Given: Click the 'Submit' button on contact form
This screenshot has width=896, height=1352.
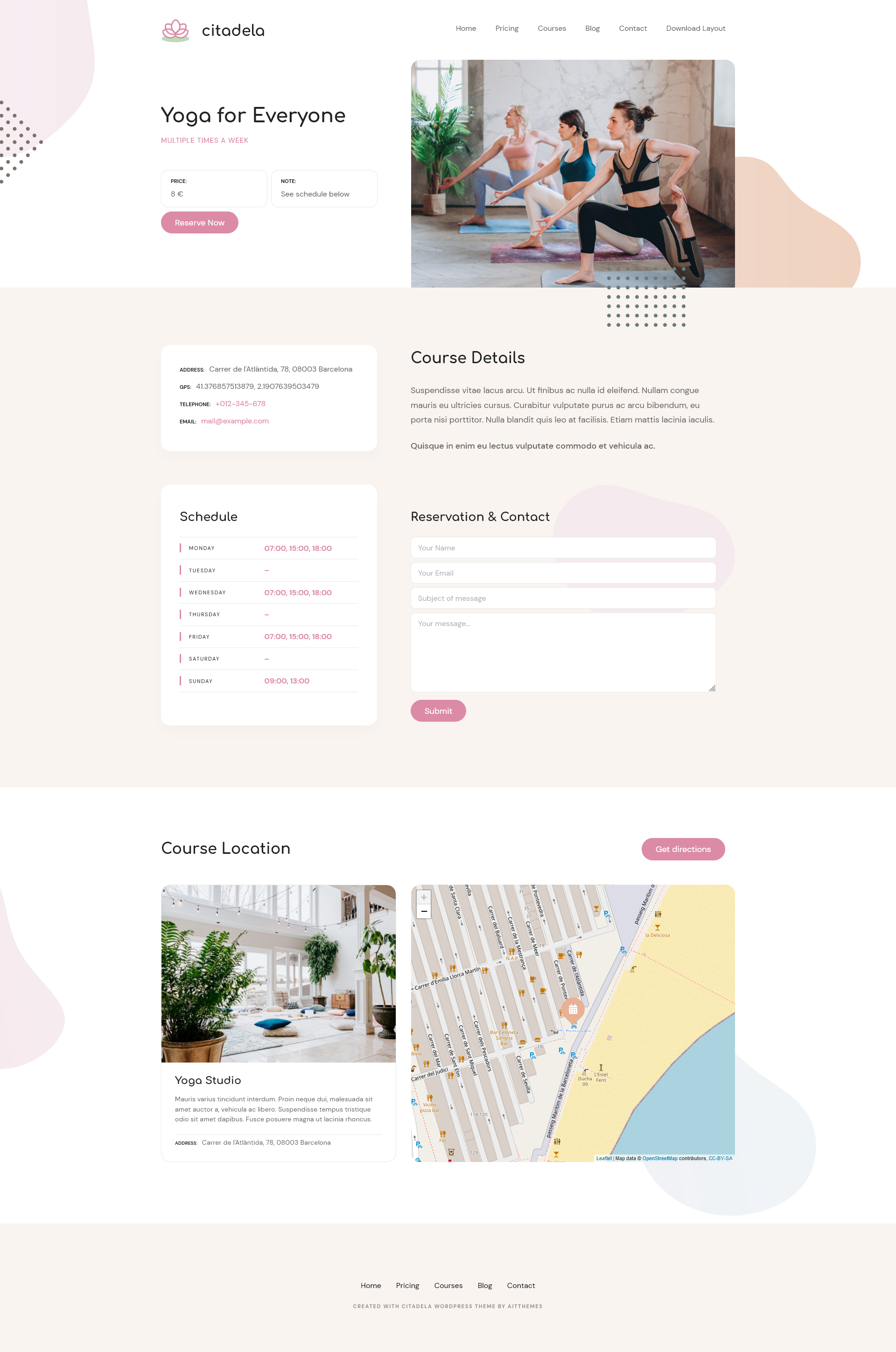Looking at the screenshot, I should [439, 710].
